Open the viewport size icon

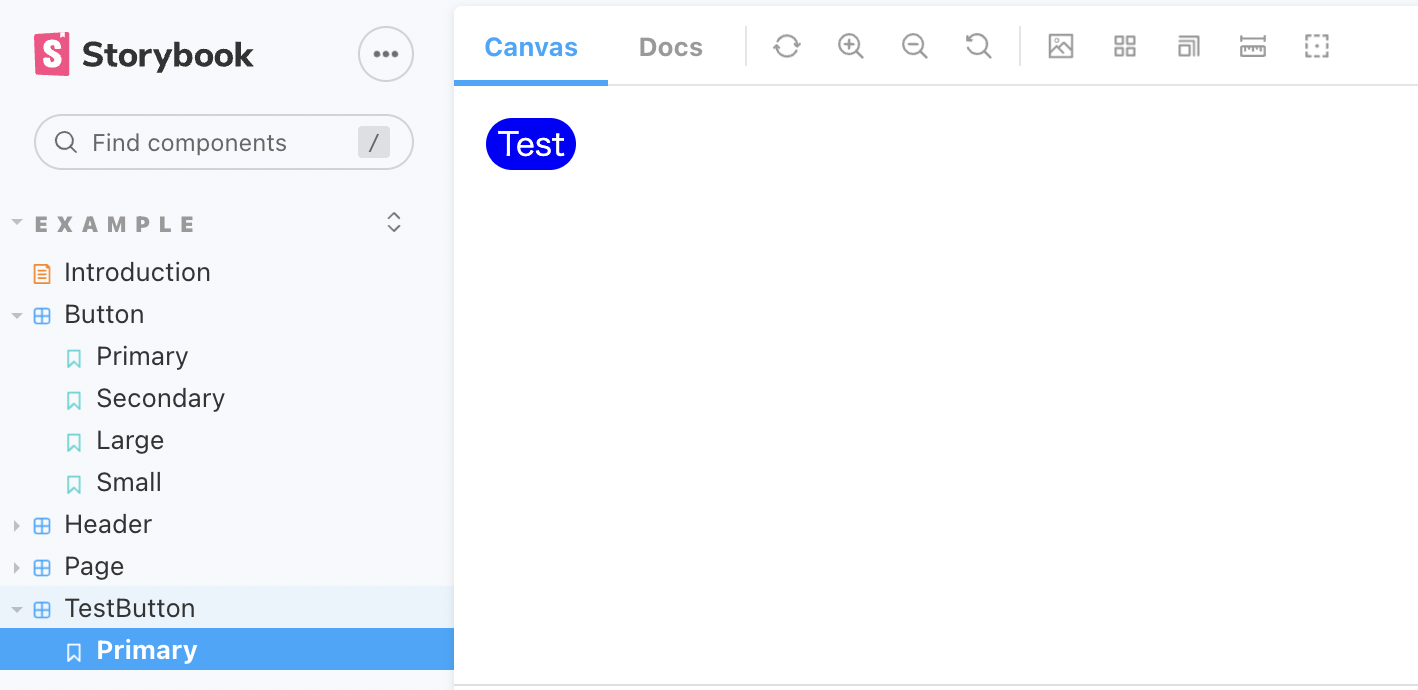point(1189,46)
